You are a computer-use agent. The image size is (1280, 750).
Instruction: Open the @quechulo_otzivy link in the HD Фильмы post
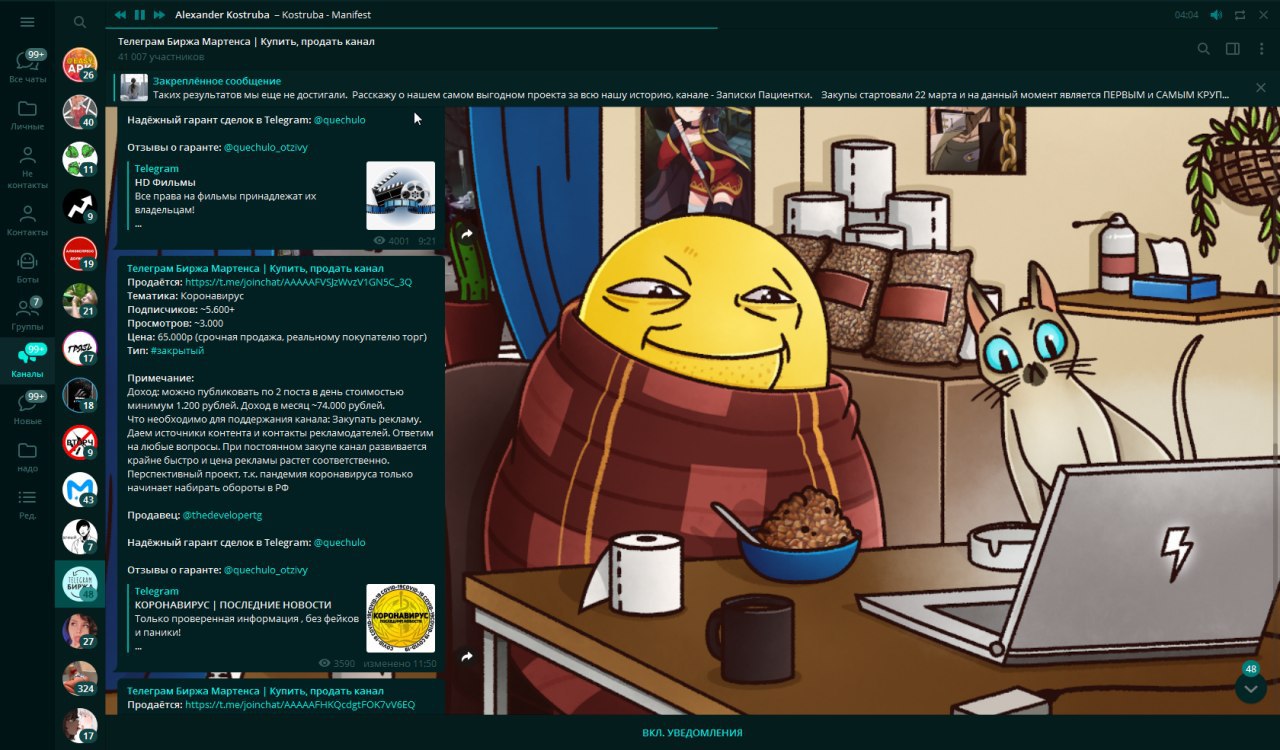click(265, 147)
